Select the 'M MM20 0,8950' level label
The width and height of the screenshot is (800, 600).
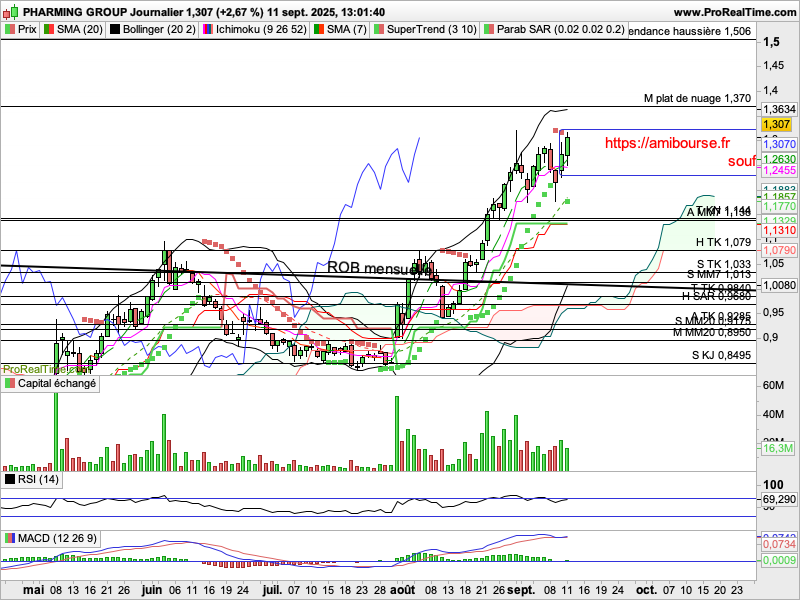click(712, 333)
